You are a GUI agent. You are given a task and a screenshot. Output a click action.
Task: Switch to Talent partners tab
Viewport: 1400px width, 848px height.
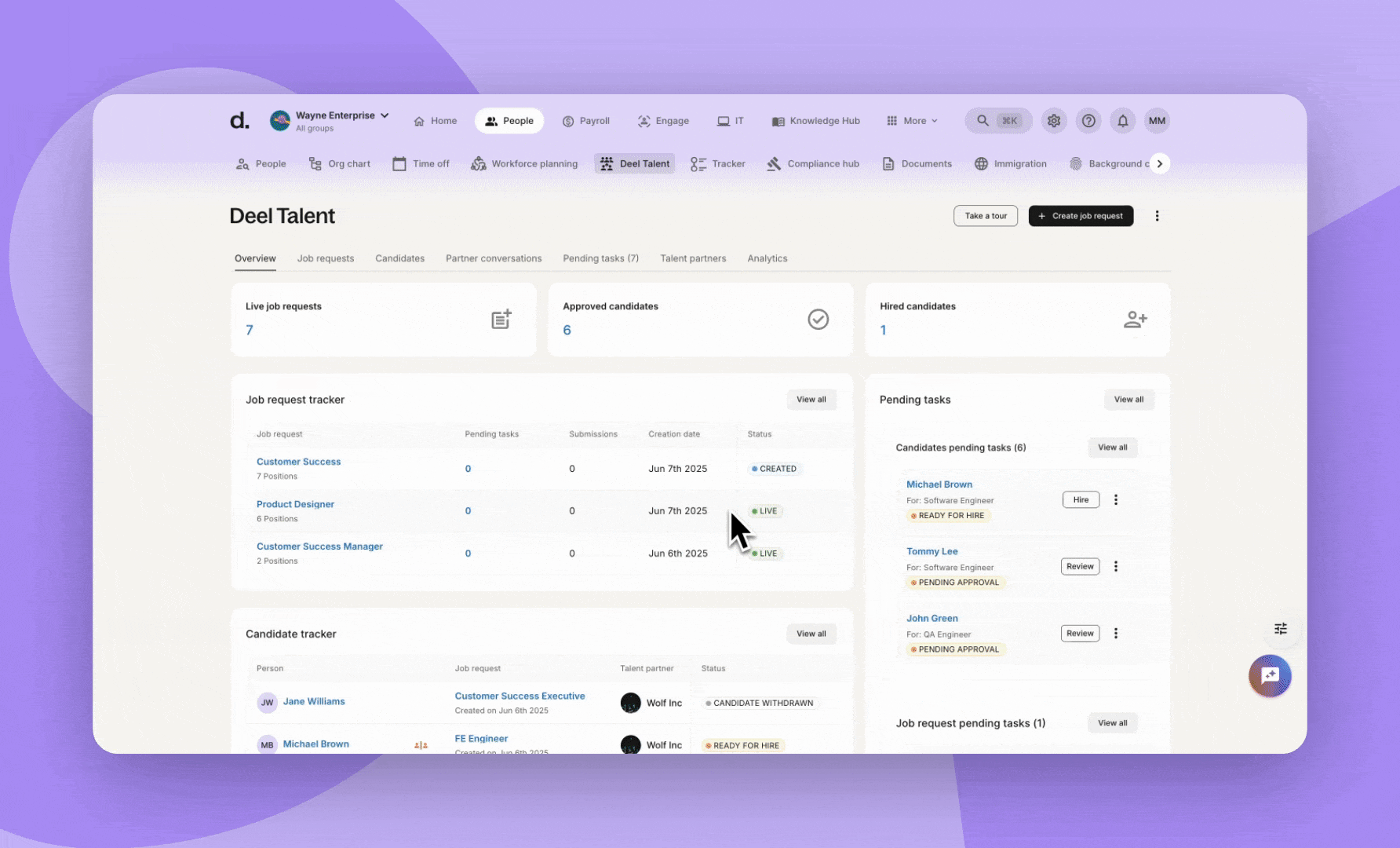click(x=693, y=258)
